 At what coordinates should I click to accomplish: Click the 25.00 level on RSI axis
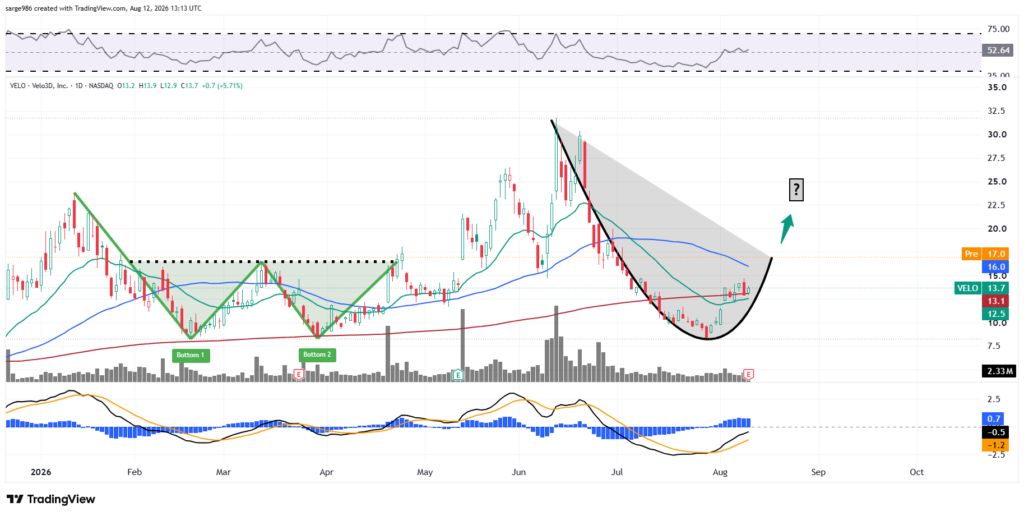(998, 74)
